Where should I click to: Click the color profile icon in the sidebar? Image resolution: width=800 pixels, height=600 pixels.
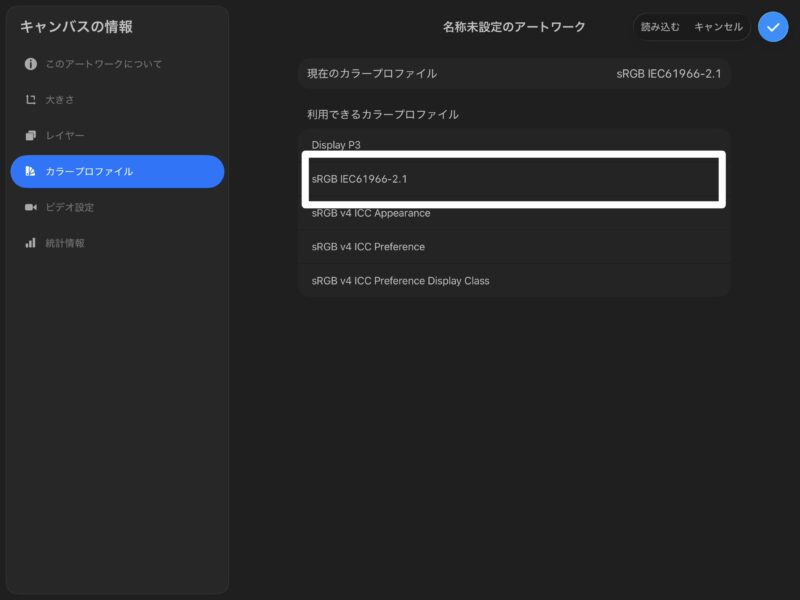pyautogui.click(x=30, y=171)
